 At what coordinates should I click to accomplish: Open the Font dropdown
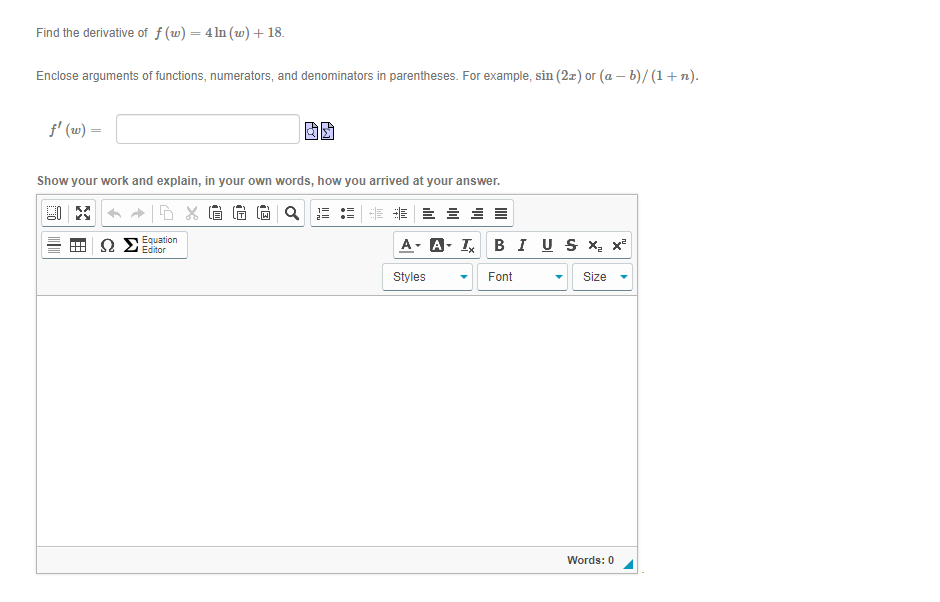click(522, 277)
